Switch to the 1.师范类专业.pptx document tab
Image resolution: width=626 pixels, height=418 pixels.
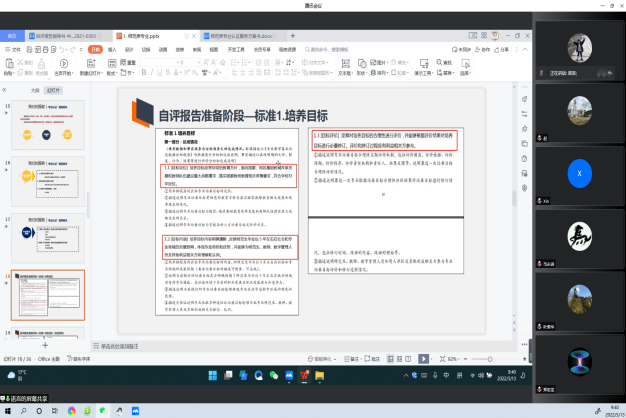[156, 36]
